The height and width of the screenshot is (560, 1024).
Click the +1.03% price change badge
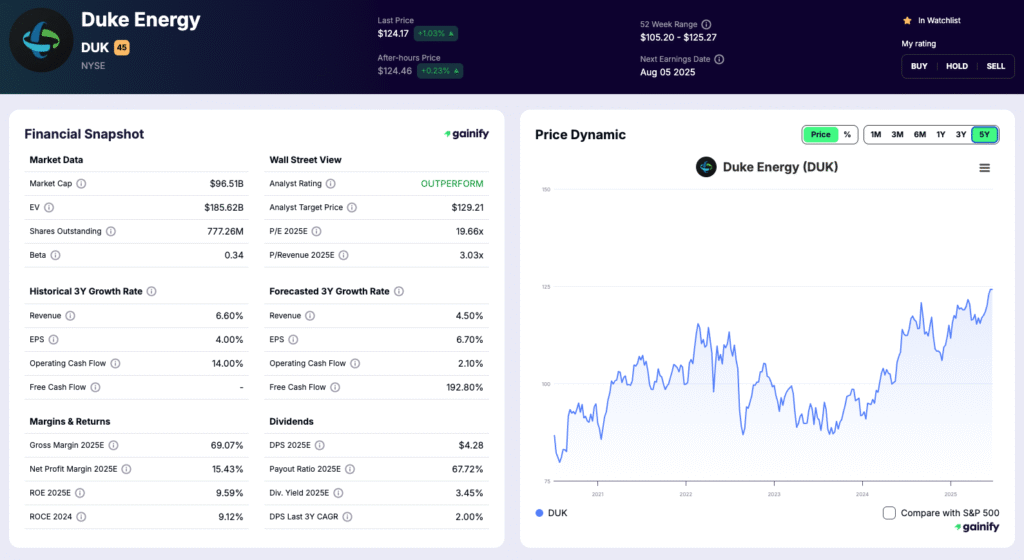[x=436, y=33]
